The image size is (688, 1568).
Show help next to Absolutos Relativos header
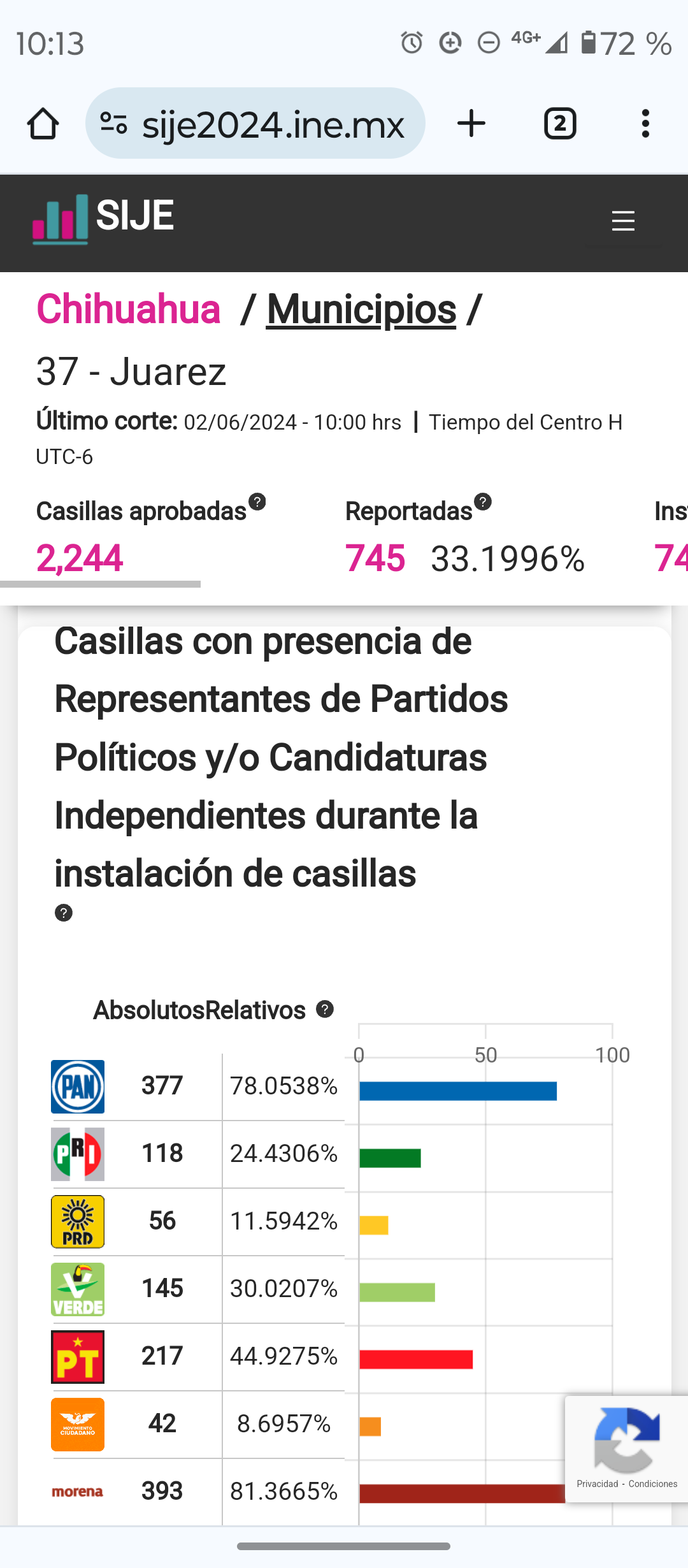325,1009
